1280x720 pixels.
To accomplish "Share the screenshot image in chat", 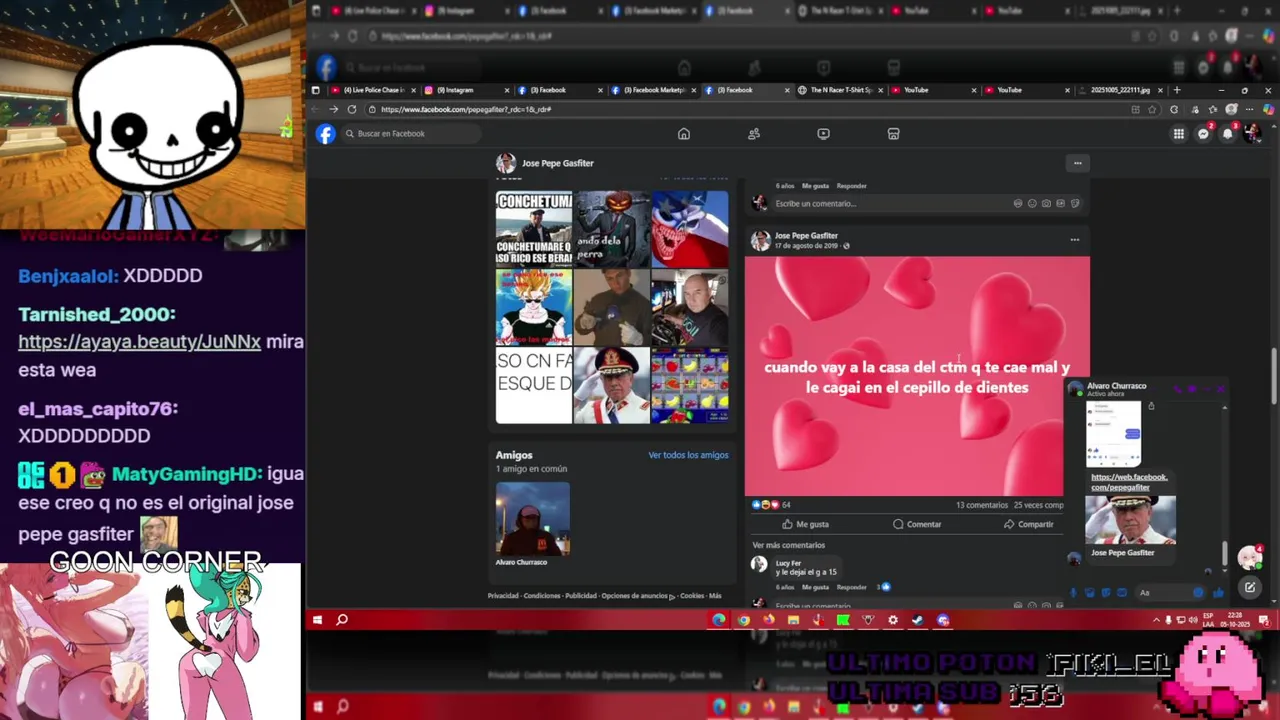I will 1151,406.
